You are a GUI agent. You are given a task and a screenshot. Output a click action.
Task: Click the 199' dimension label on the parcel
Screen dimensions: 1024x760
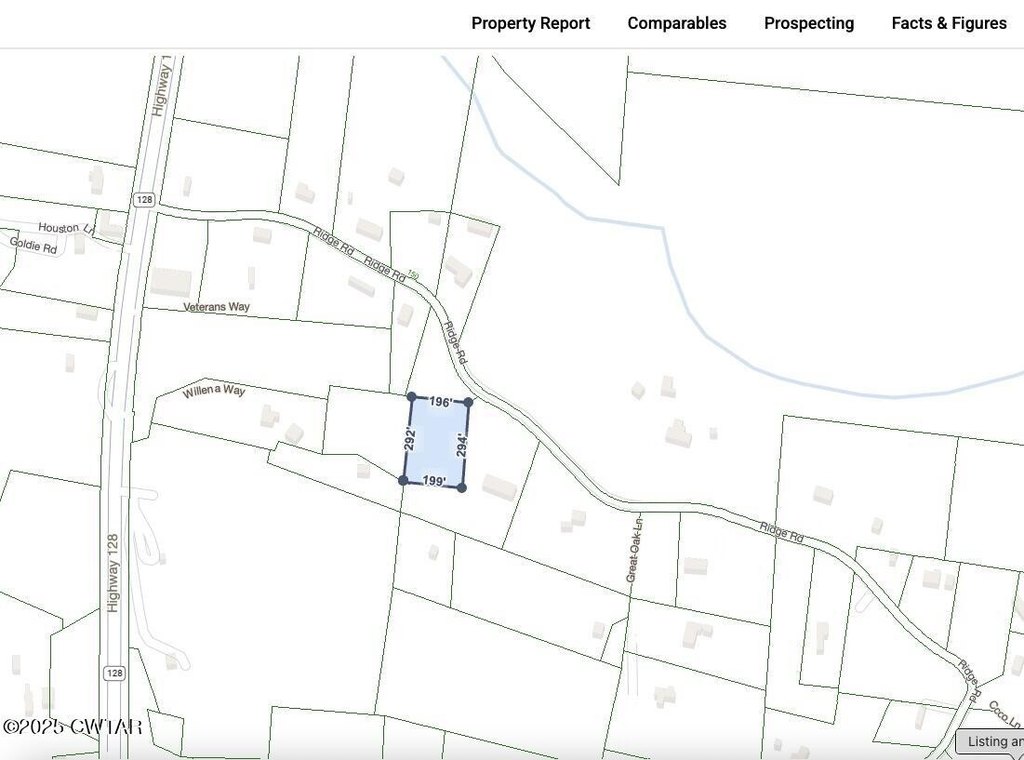[433, 481]
